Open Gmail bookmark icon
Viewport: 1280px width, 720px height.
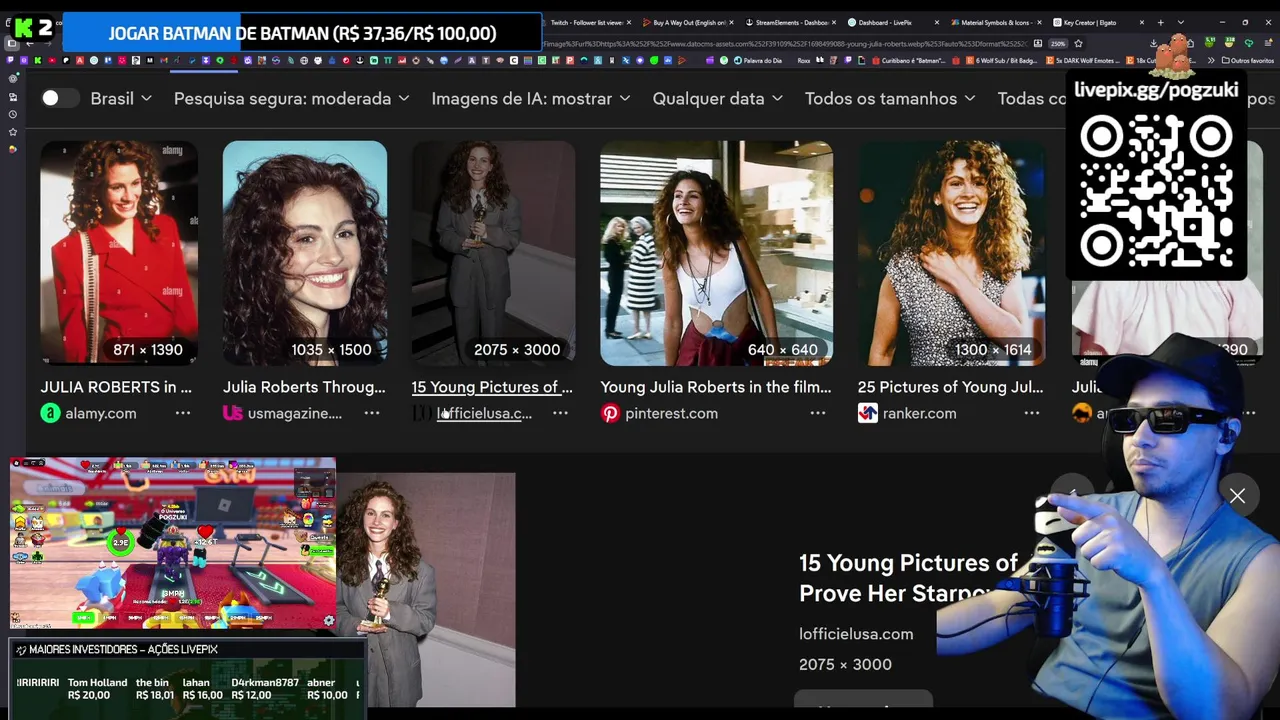pyautogui.click(x=164, y=60)
